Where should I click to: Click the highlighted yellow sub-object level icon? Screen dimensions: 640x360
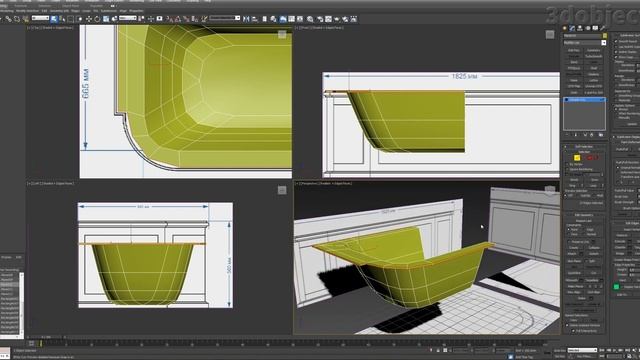click(577, 158)
